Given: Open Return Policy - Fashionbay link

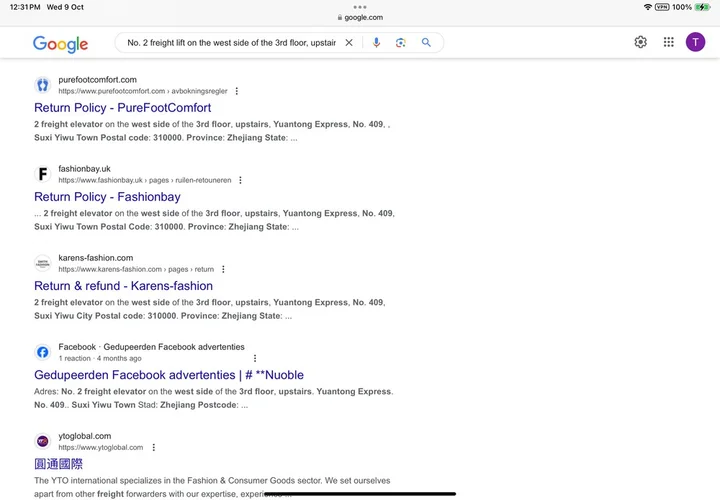Looking at the screenshot, I should point(107,197).
